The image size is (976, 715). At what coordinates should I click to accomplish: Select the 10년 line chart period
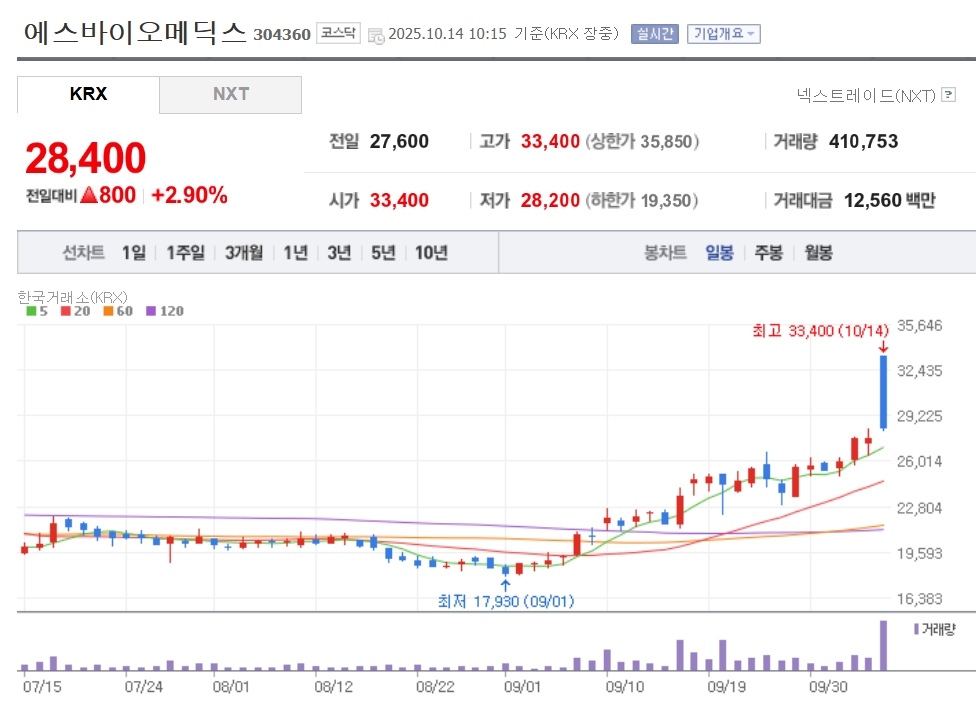click(431, 253)
